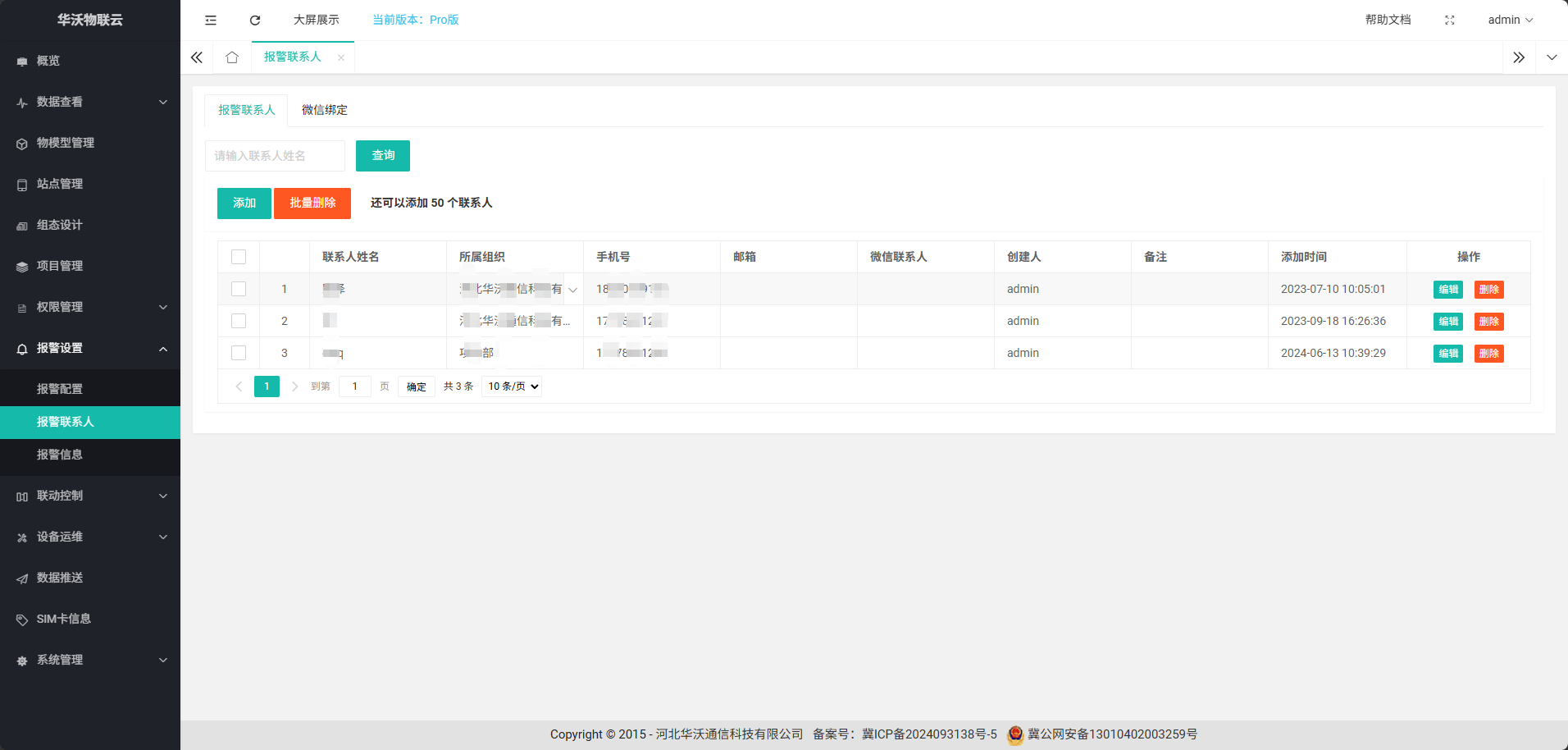Open 报警配置 submenu item
Screen dimensions: 1568x750
click(90, 389)
